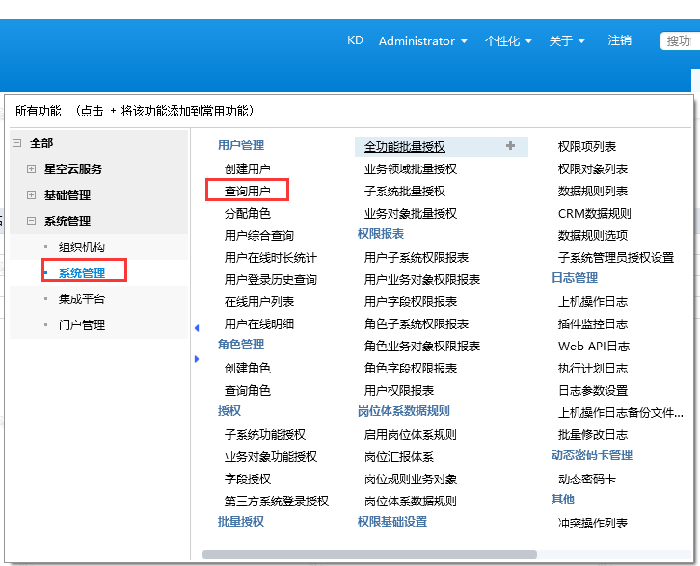This screenshot has height=566, width=700.
Task: Select 组织机构 in the left tree
Action: point(82,247)
